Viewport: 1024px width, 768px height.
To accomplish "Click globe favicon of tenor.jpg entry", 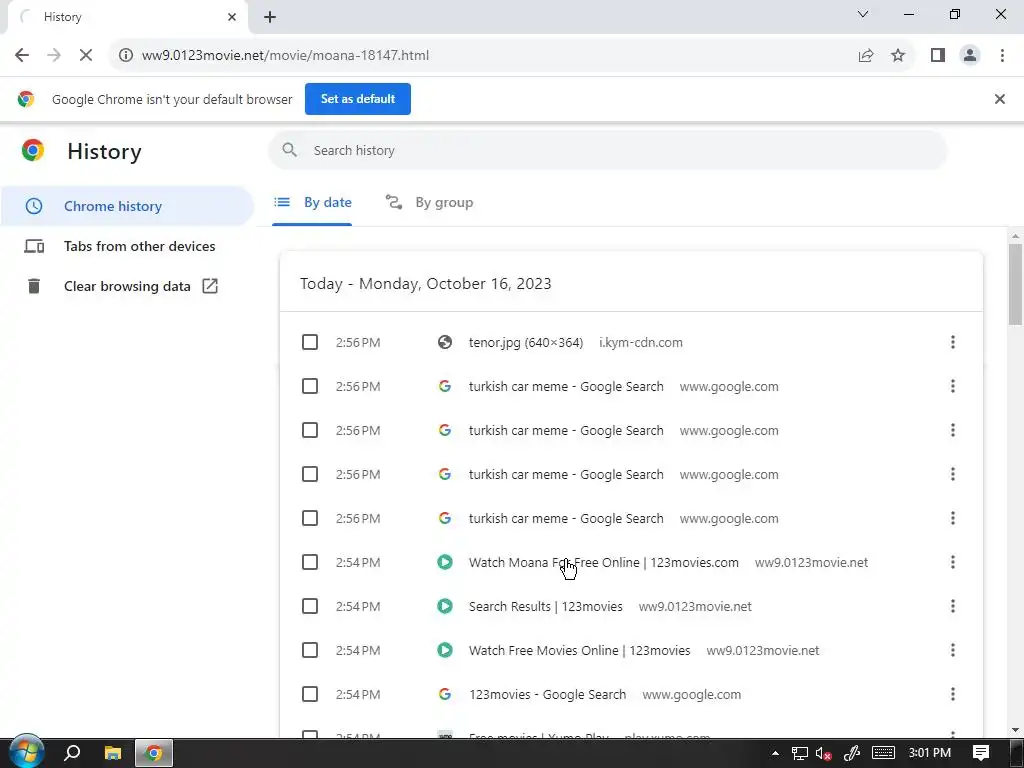I will coord(445,342).
